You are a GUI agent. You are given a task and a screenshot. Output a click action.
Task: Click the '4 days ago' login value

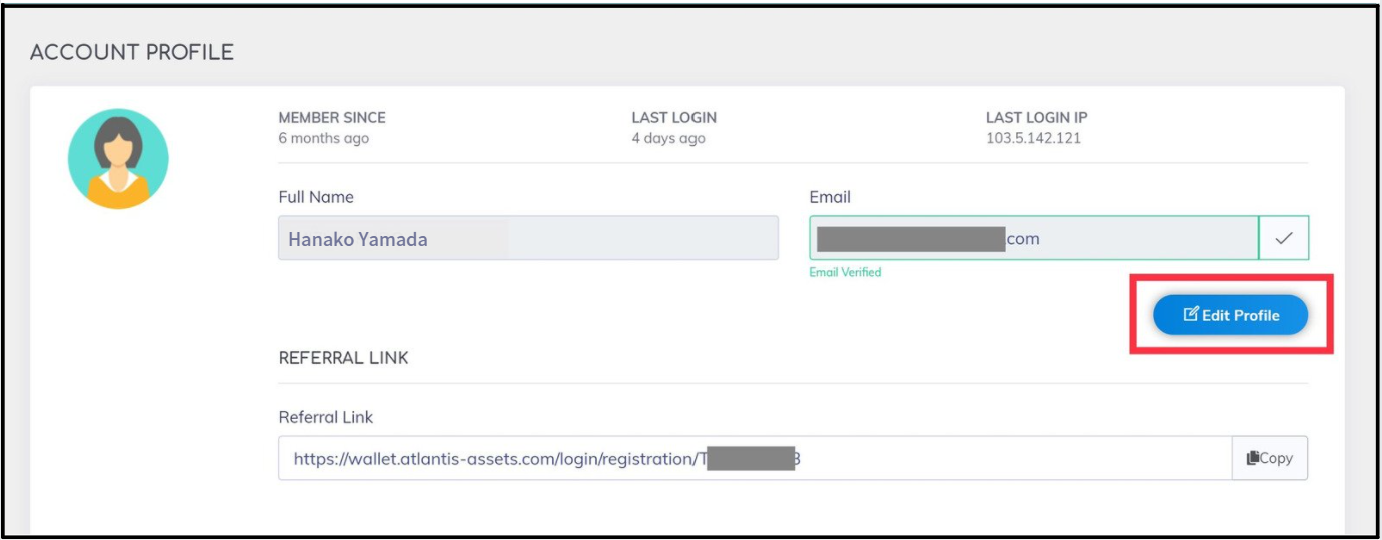[668, 138]
